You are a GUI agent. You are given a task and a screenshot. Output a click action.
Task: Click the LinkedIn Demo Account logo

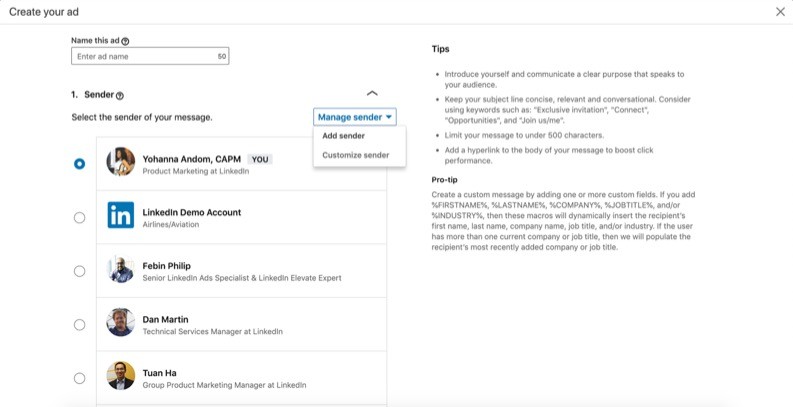121,216
